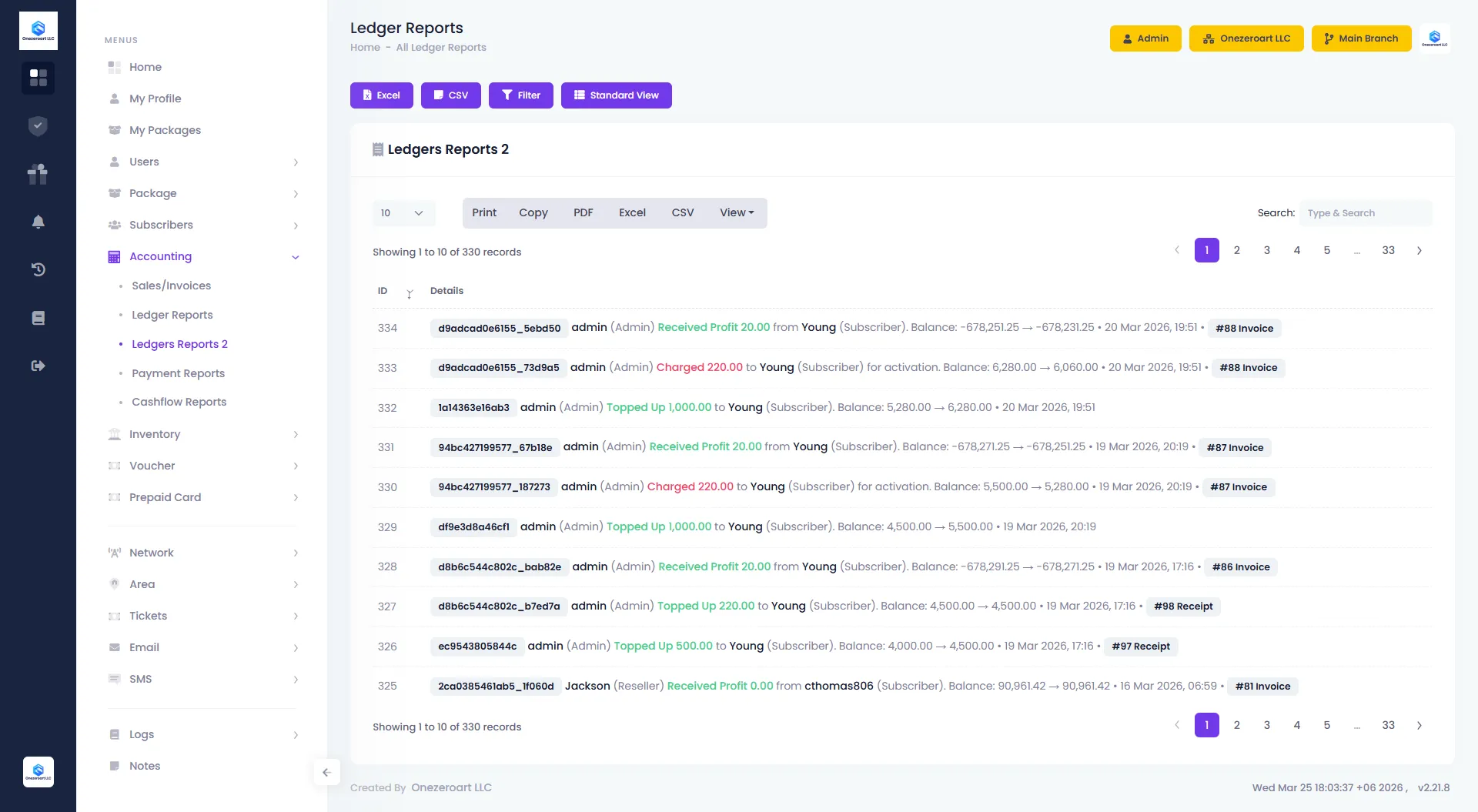This screenshot has width=1478, height=812.
Task: Open the View dropdown in the table toolbar
Action: pyautogui.click(x=736, y=212)
